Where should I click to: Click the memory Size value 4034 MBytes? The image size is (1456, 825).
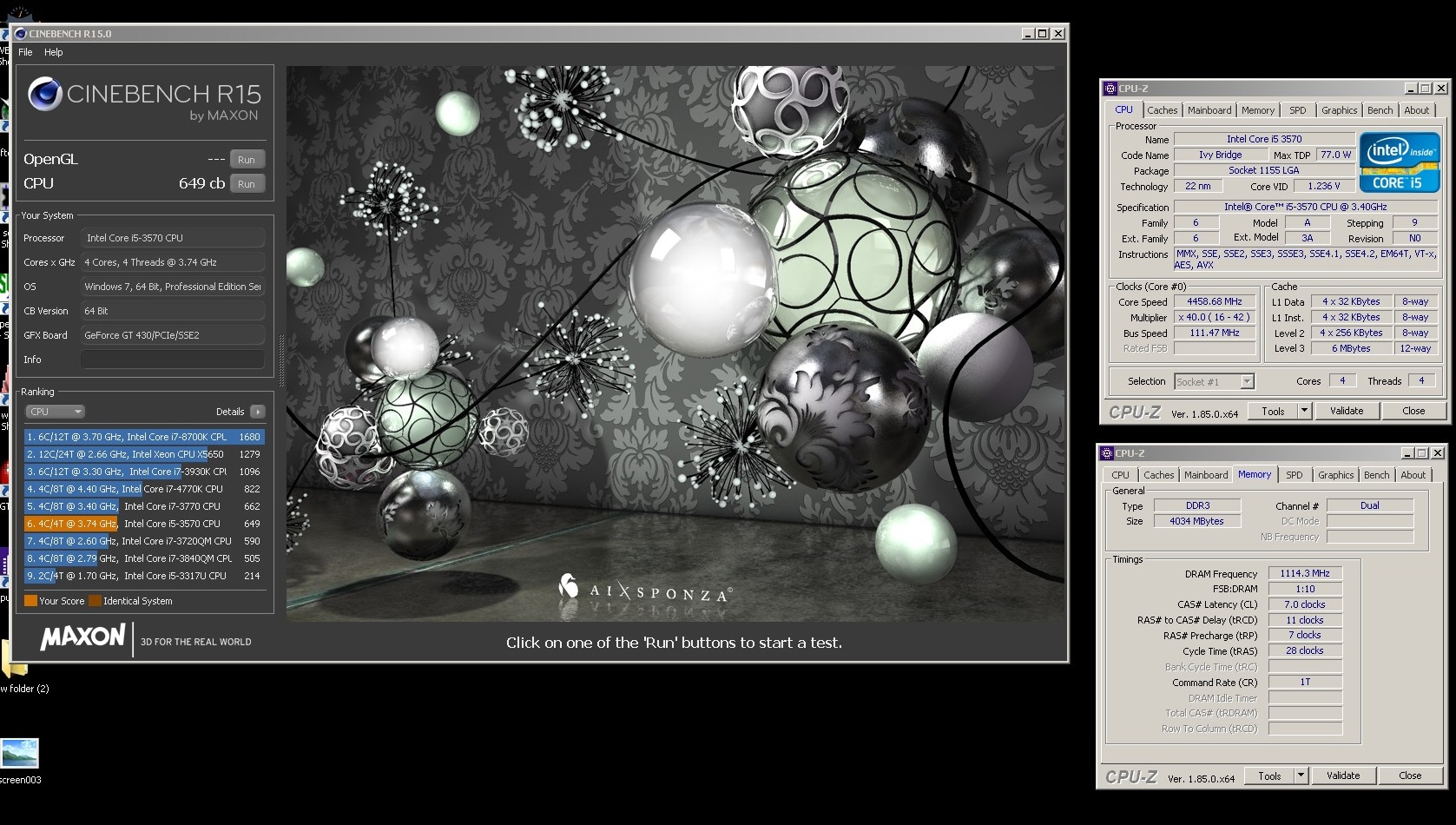1196,521
